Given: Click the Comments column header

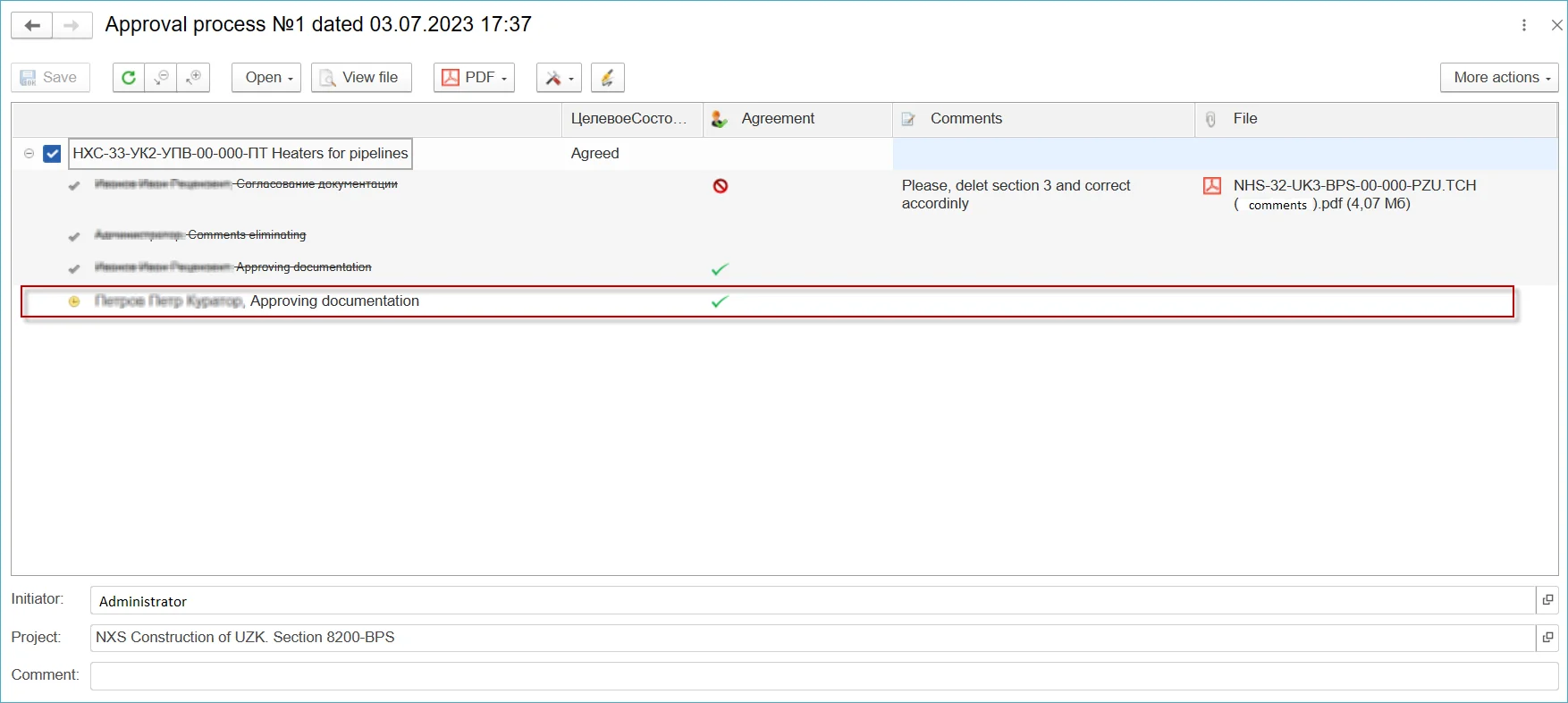Looking at the screenshot, I should click(x=965, y=119).
